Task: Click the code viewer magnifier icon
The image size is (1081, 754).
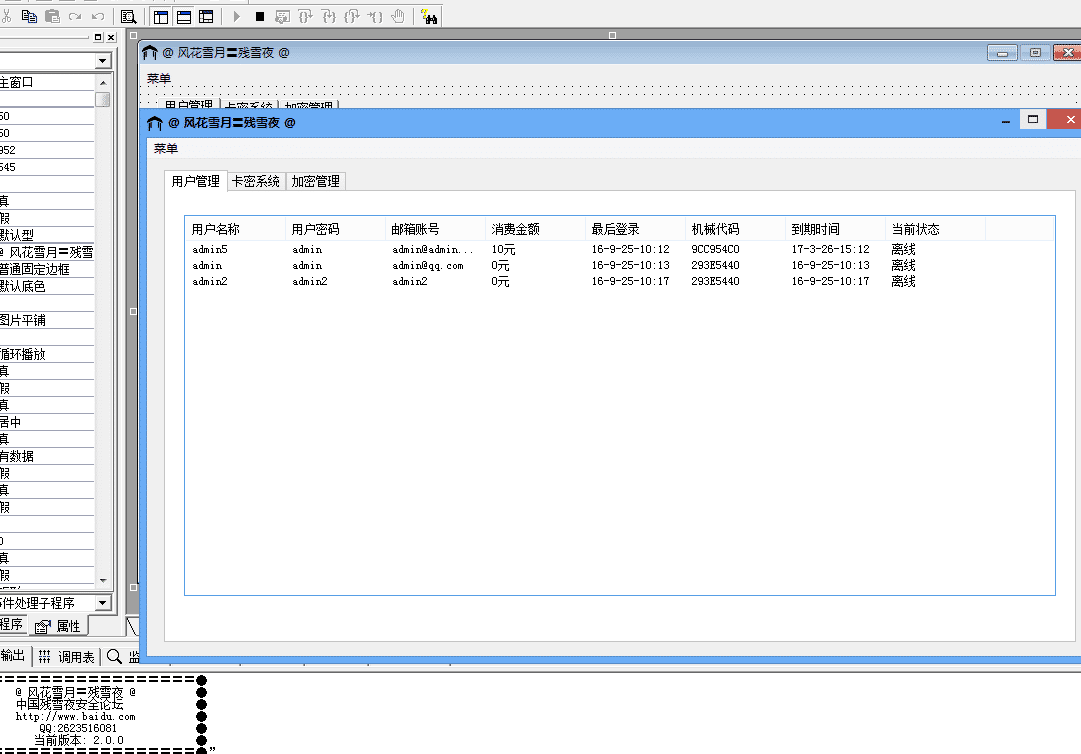Action: click(129, 15)
